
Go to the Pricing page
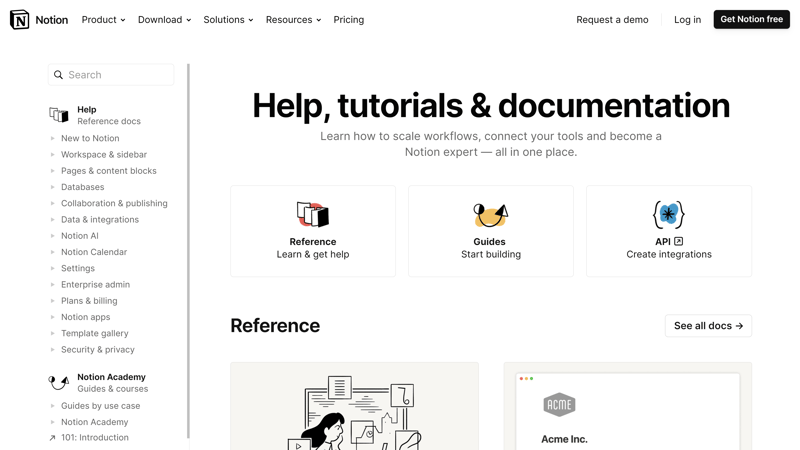pos(348,20)
